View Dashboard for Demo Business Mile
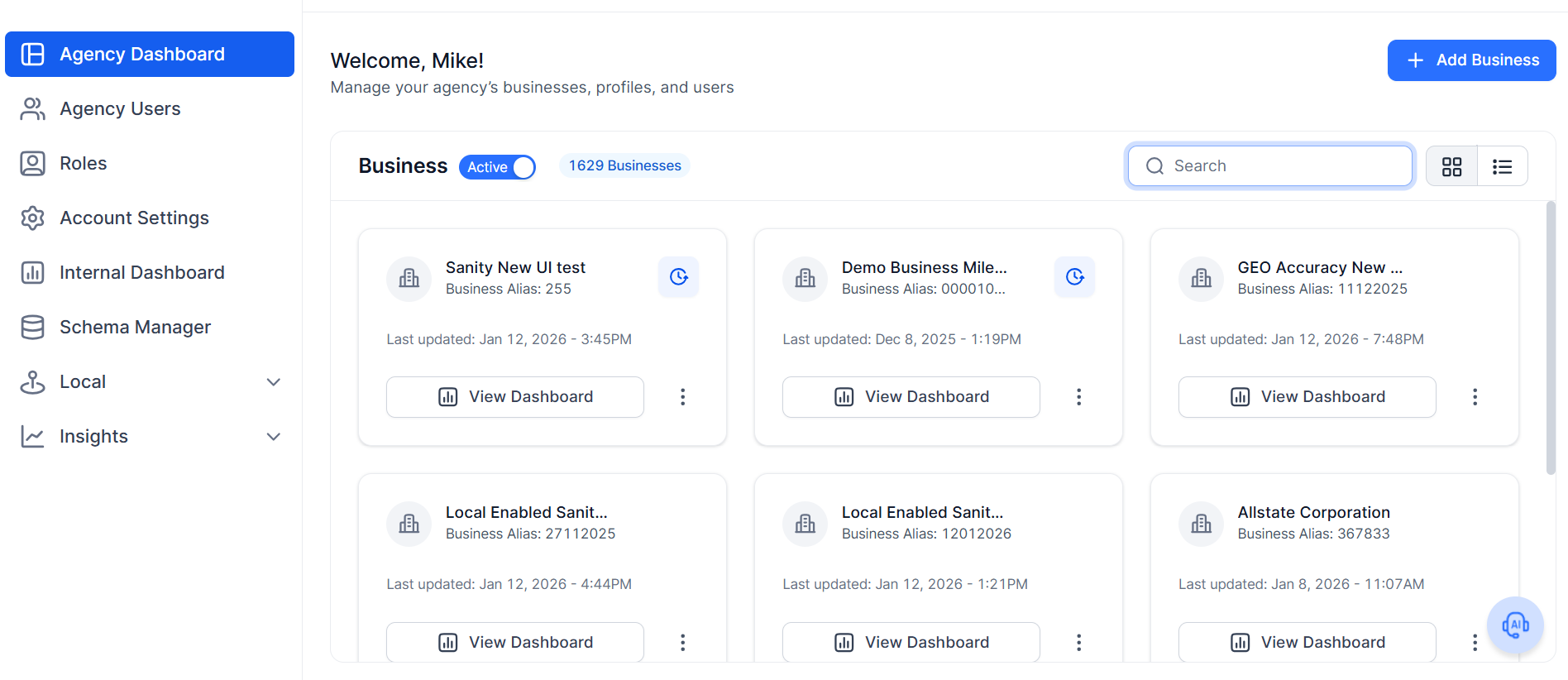The image size is (1568, 680). coord(911,397)
